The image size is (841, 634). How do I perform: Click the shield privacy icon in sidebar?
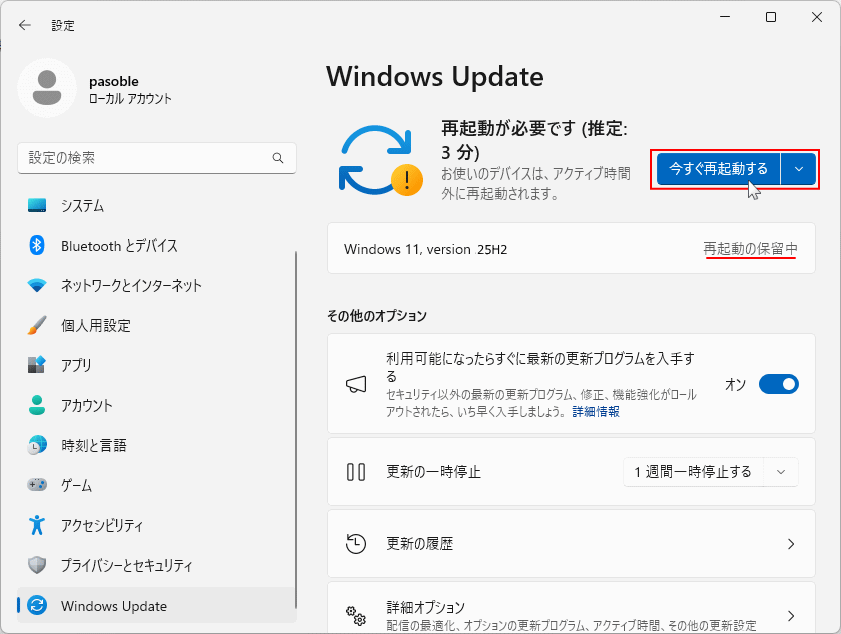(37, 565)
